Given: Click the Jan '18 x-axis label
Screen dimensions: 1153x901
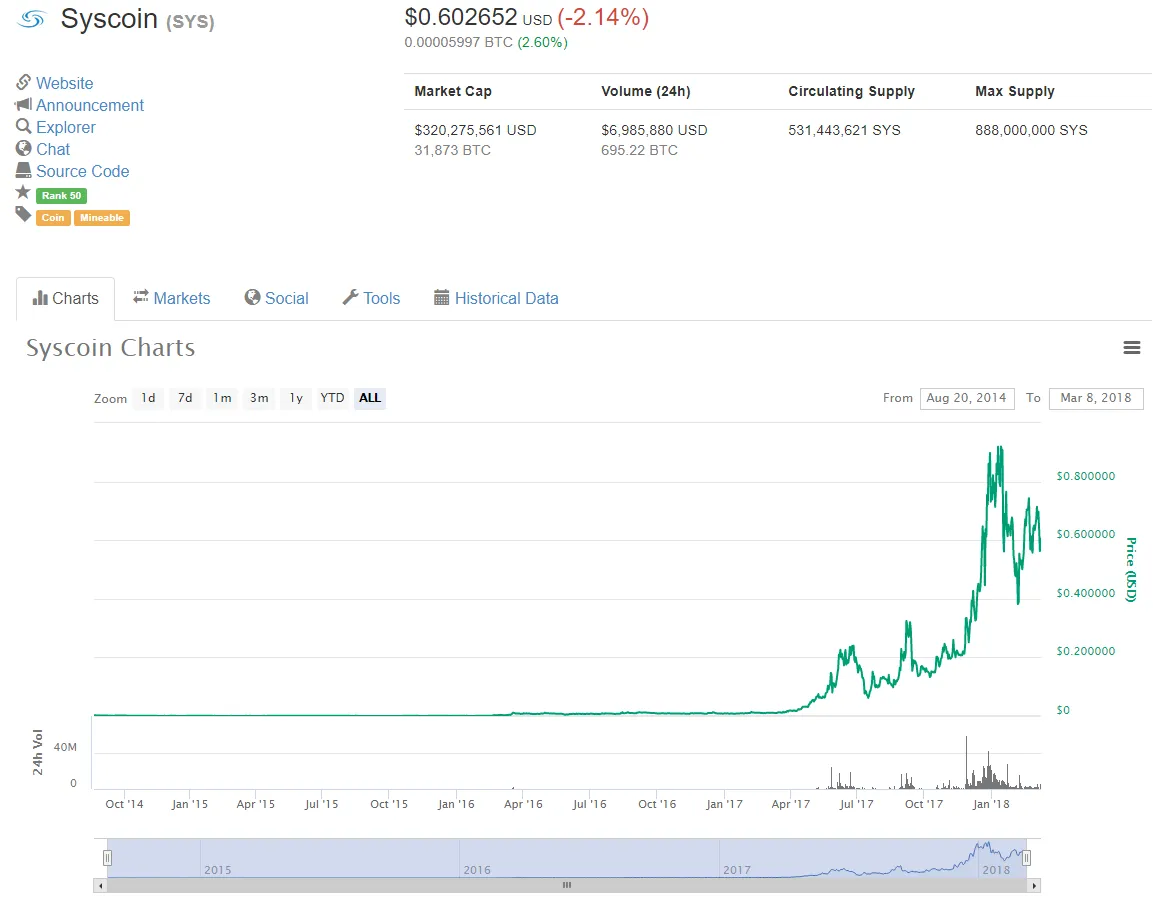Looking at the screenshot, I should 990,804.
